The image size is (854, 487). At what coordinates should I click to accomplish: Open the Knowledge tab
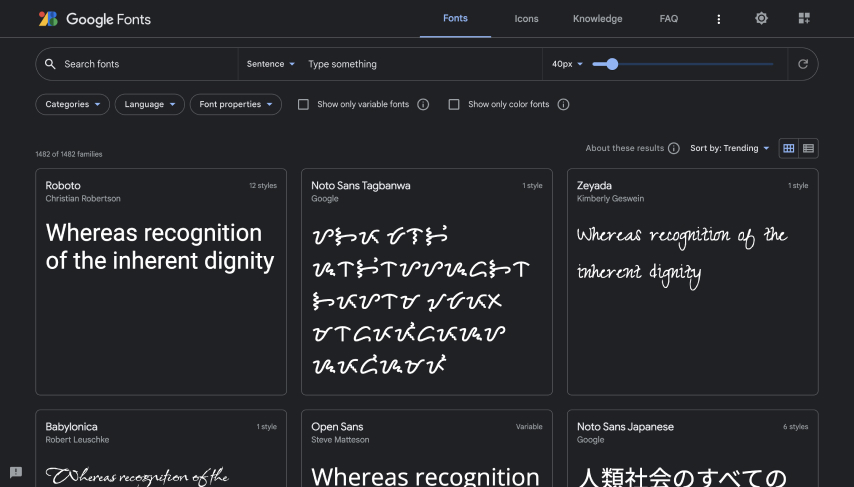coord(597,19)
